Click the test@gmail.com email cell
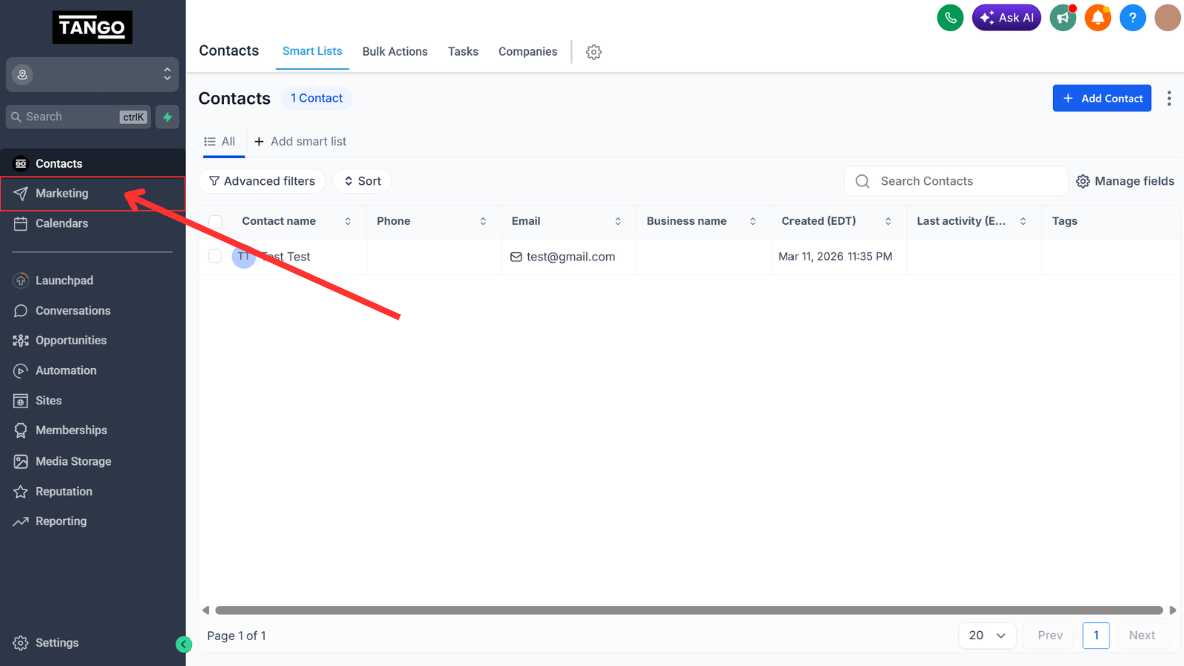This screenshot has width=1184, height=666. click(570, 257)
